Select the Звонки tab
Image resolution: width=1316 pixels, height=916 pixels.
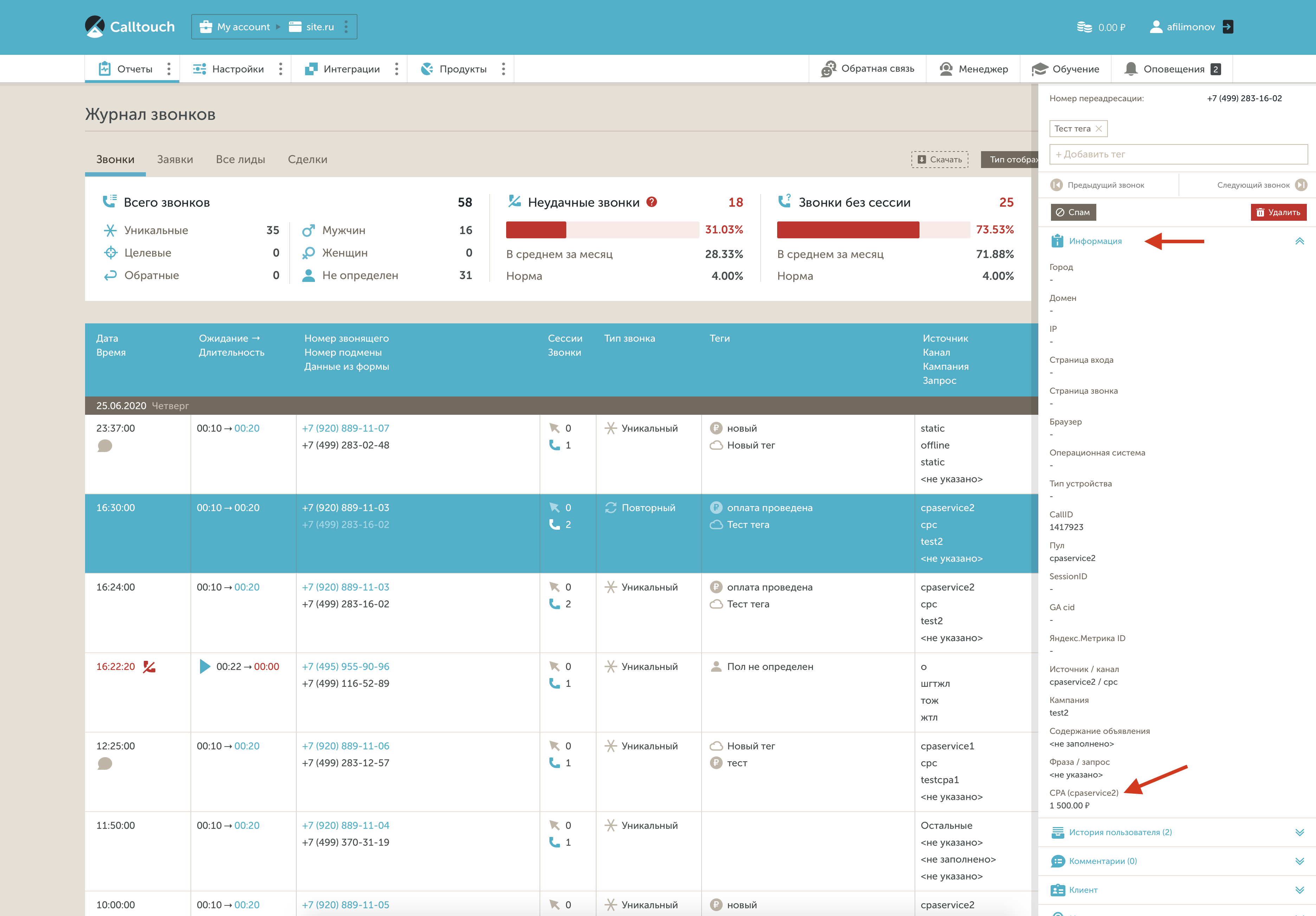tap(115, 159)
